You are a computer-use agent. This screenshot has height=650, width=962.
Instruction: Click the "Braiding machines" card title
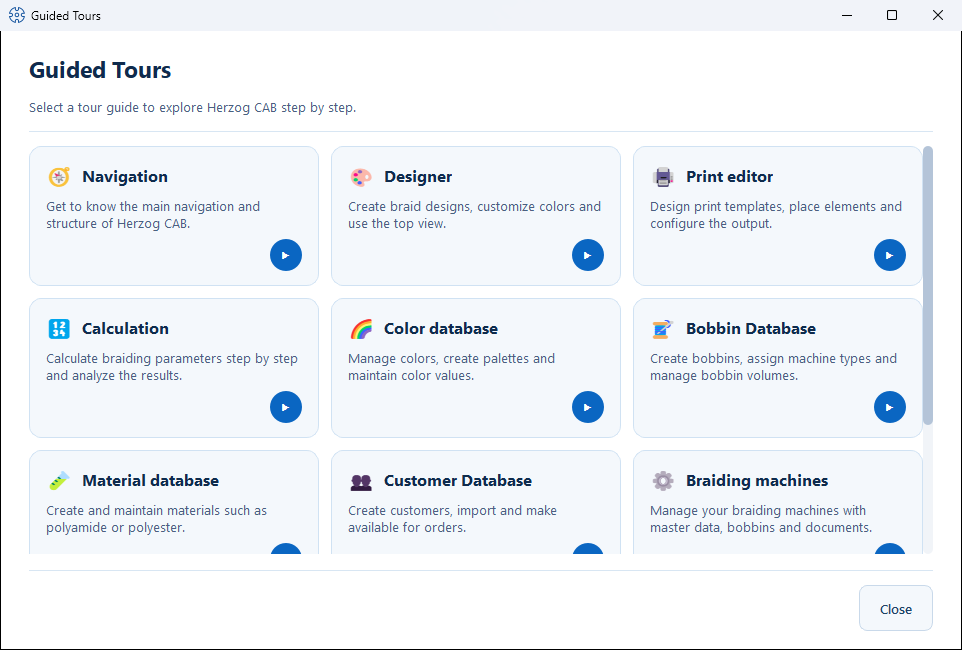(757, 481)
